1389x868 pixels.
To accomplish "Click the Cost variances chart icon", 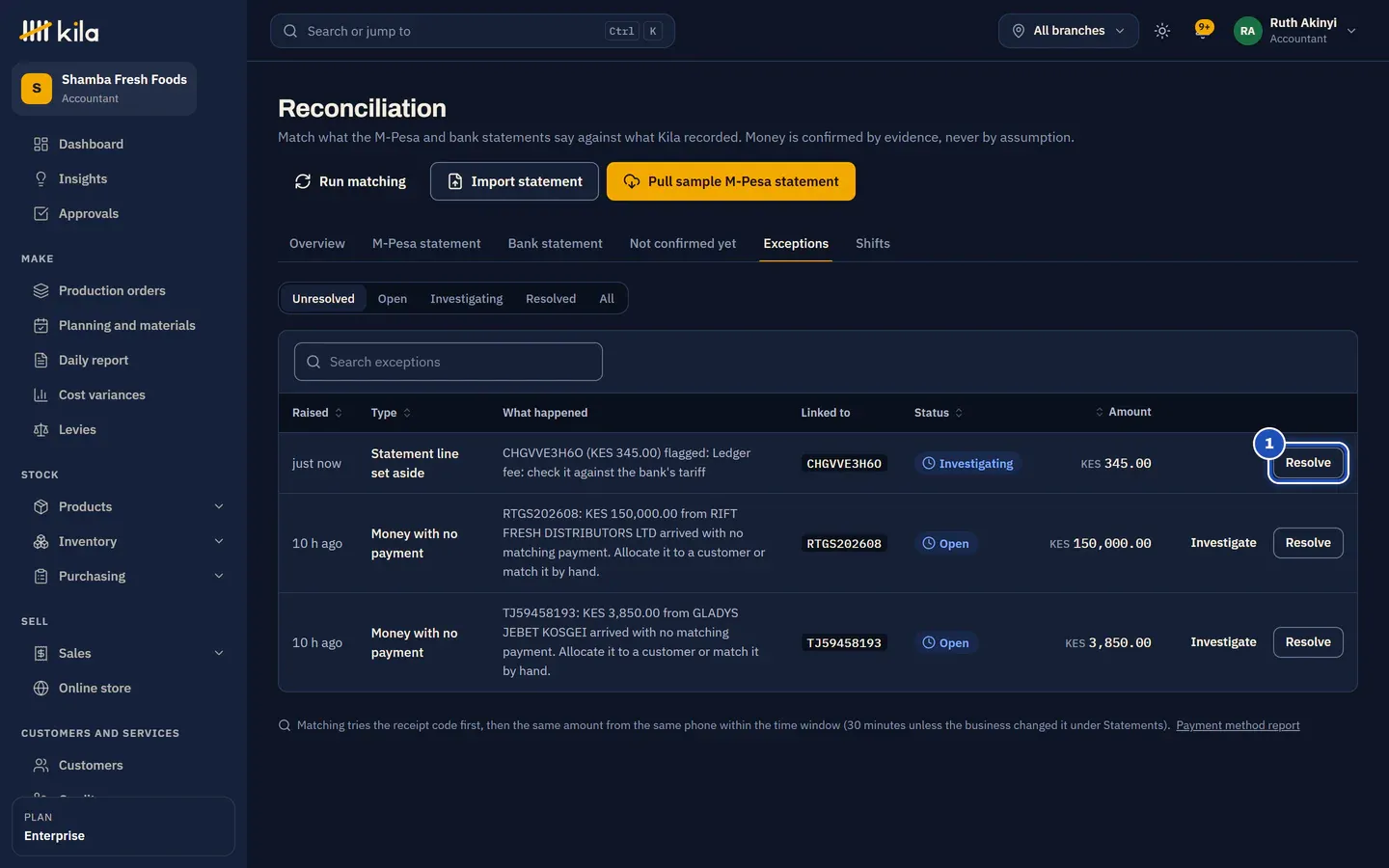I will (41, 395).
